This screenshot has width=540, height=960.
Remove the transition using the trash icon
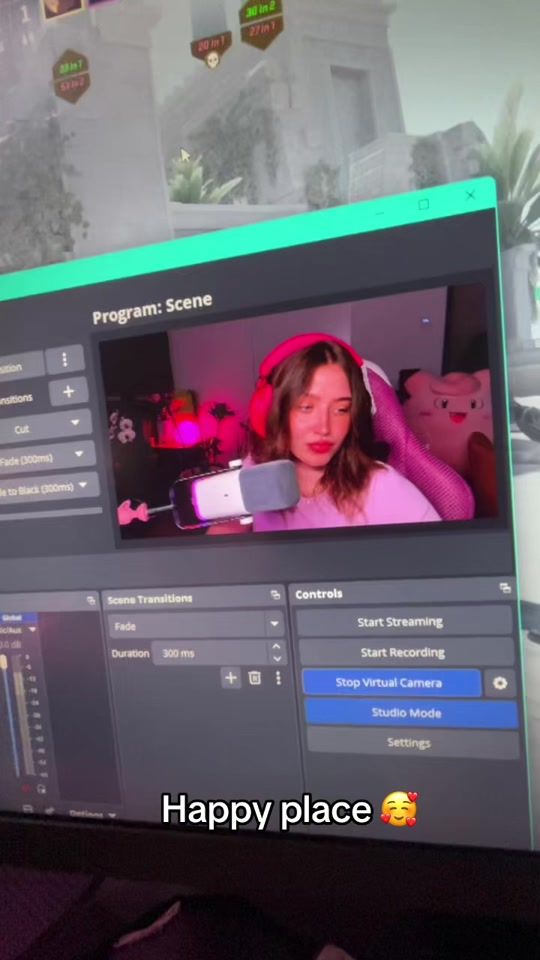tap(254, 677)
